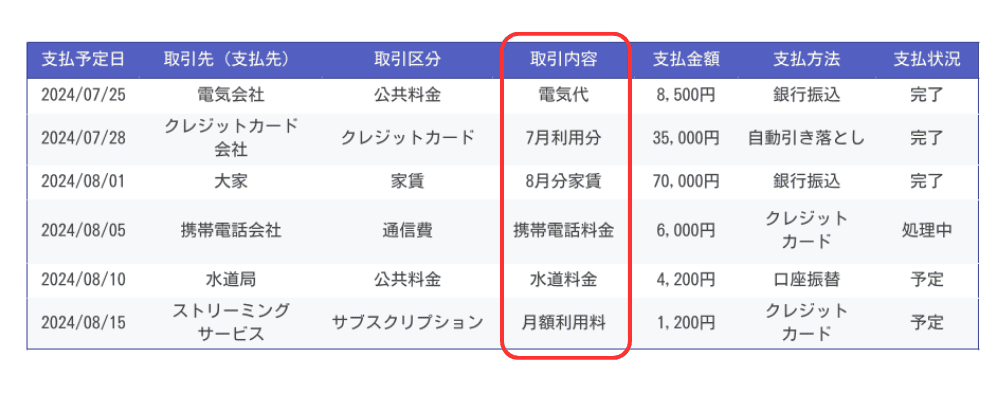Select the date 2024/08/01 cell
This screenshot has height=400, width=1000.
click(x=83, y=182)
